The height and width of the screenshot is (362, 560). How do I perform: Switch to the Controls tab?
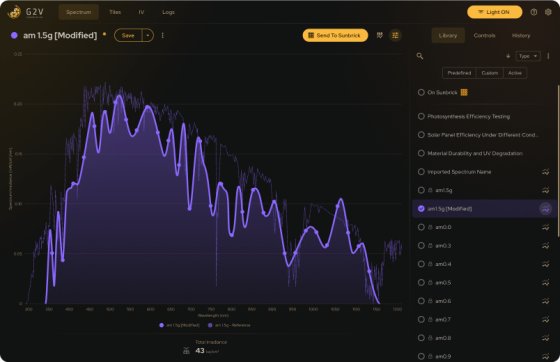[x=484, y=35]
